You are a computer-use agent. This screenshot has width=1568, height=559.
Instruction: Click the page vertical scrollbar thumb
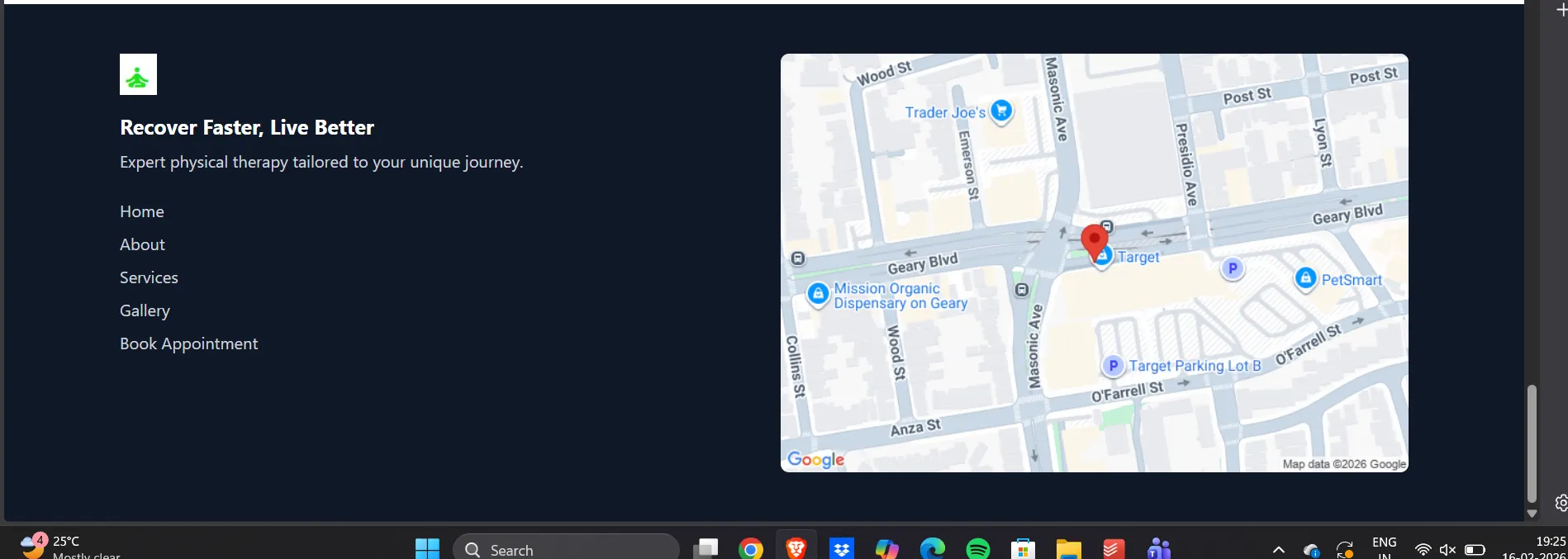[x=1531, y=443]
